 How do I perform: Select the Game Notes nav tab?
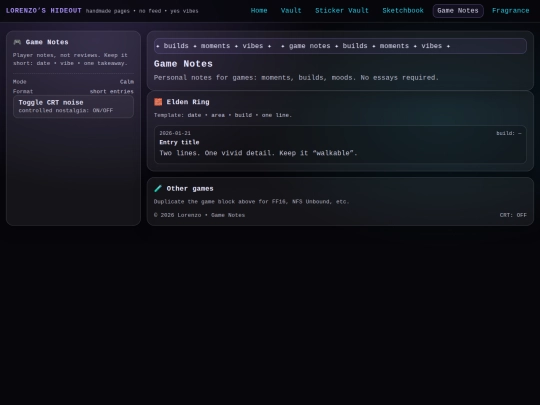[458, 11]
